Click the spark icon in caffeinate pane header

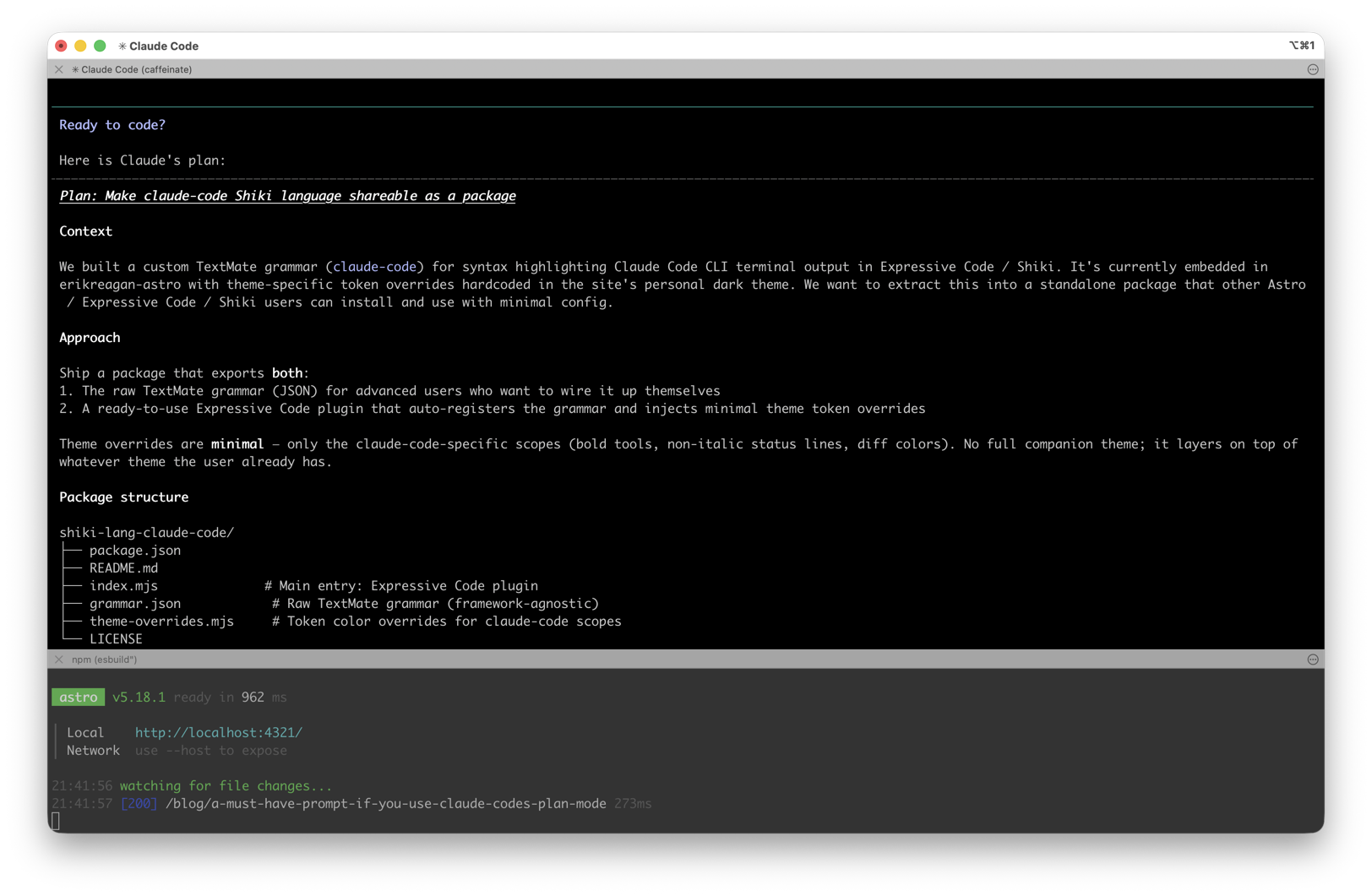[x=75, y=69]
